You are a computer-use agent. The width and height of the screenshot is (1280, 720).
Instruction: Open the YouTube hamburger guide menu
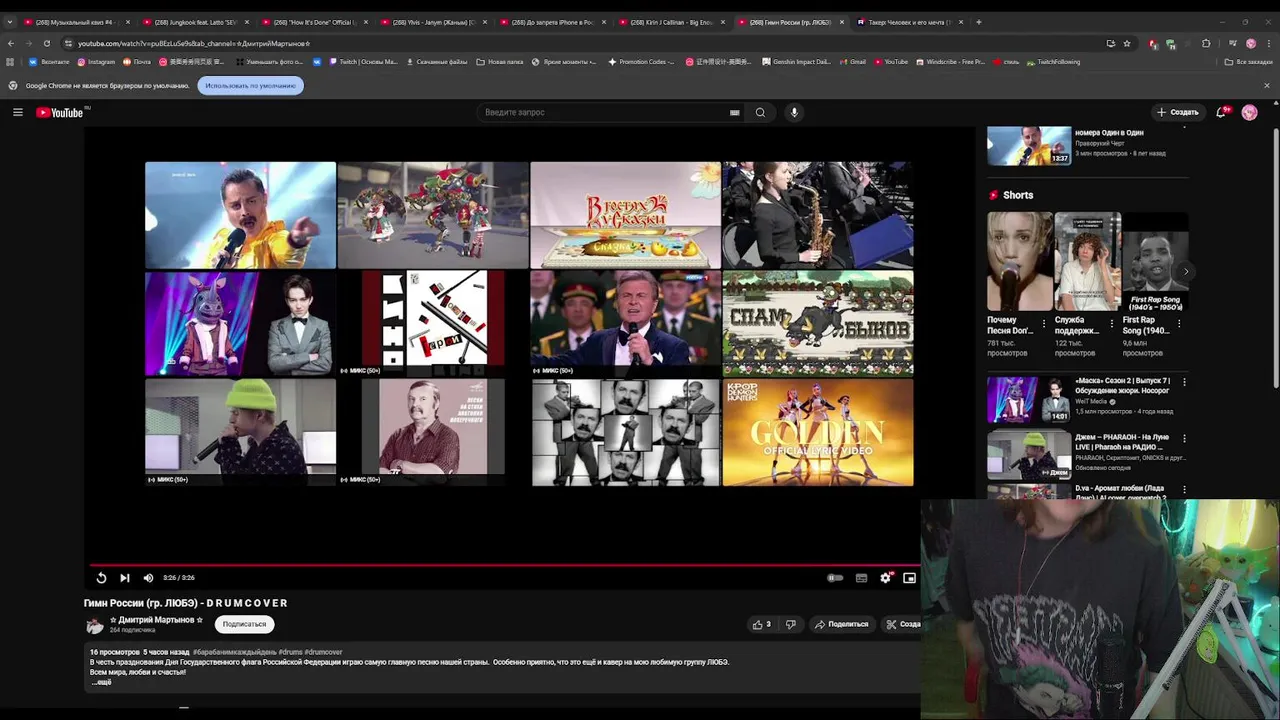pos(18,112)
